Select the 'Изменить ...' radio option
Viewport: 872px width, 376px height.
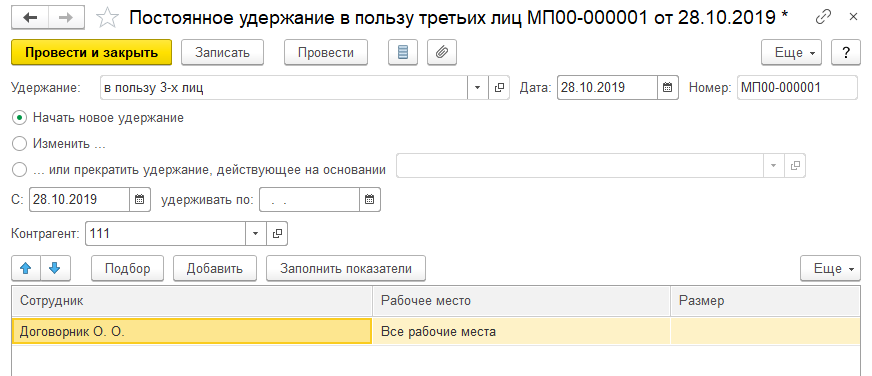tap(19, 144)
